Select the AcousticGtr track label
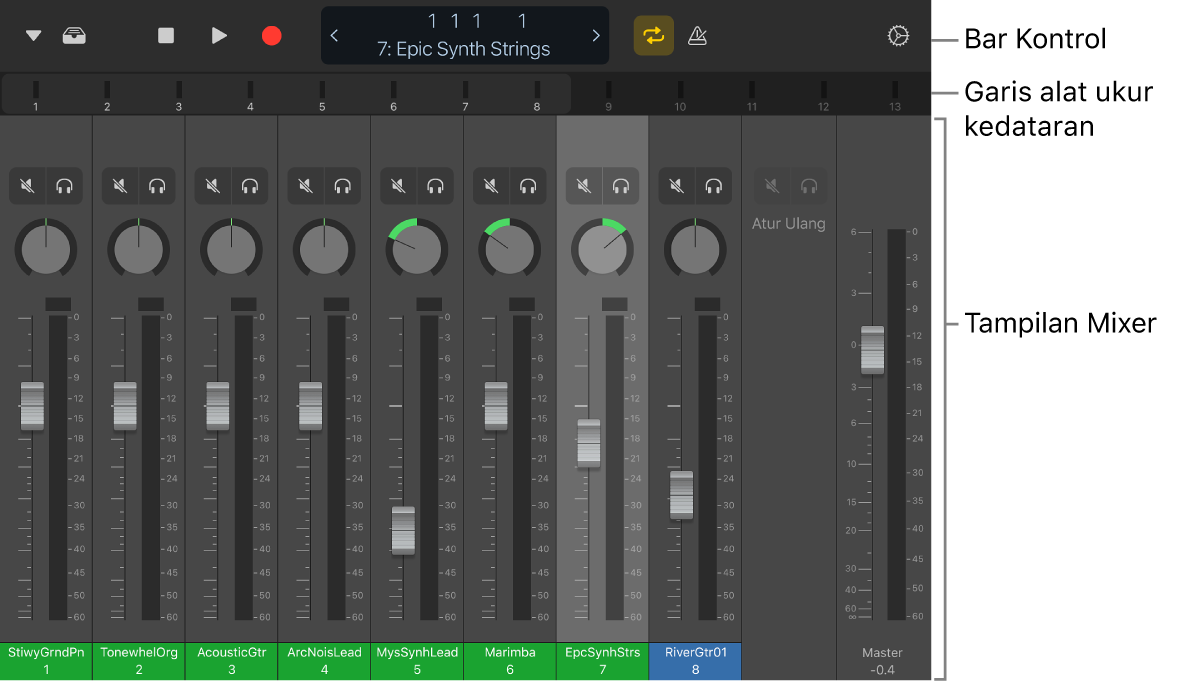 232,660
